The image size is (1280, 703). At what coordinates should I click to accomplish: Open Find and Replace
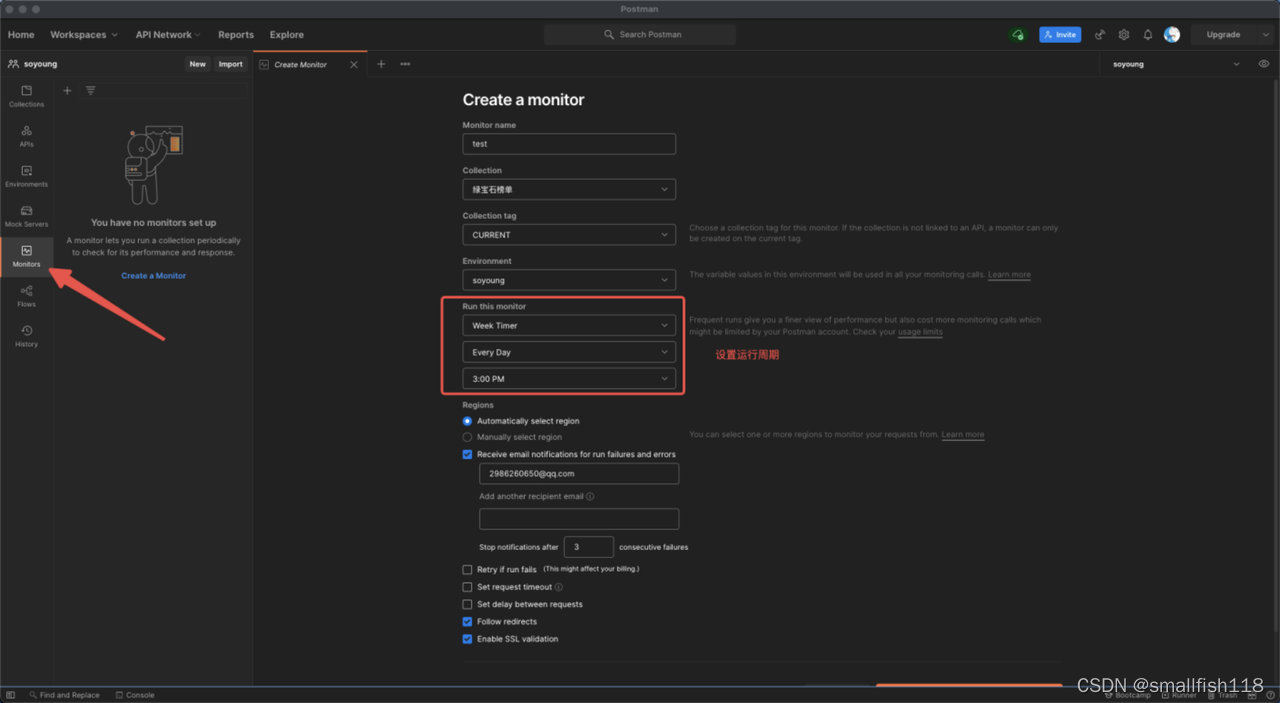click(x=64, y=695)
